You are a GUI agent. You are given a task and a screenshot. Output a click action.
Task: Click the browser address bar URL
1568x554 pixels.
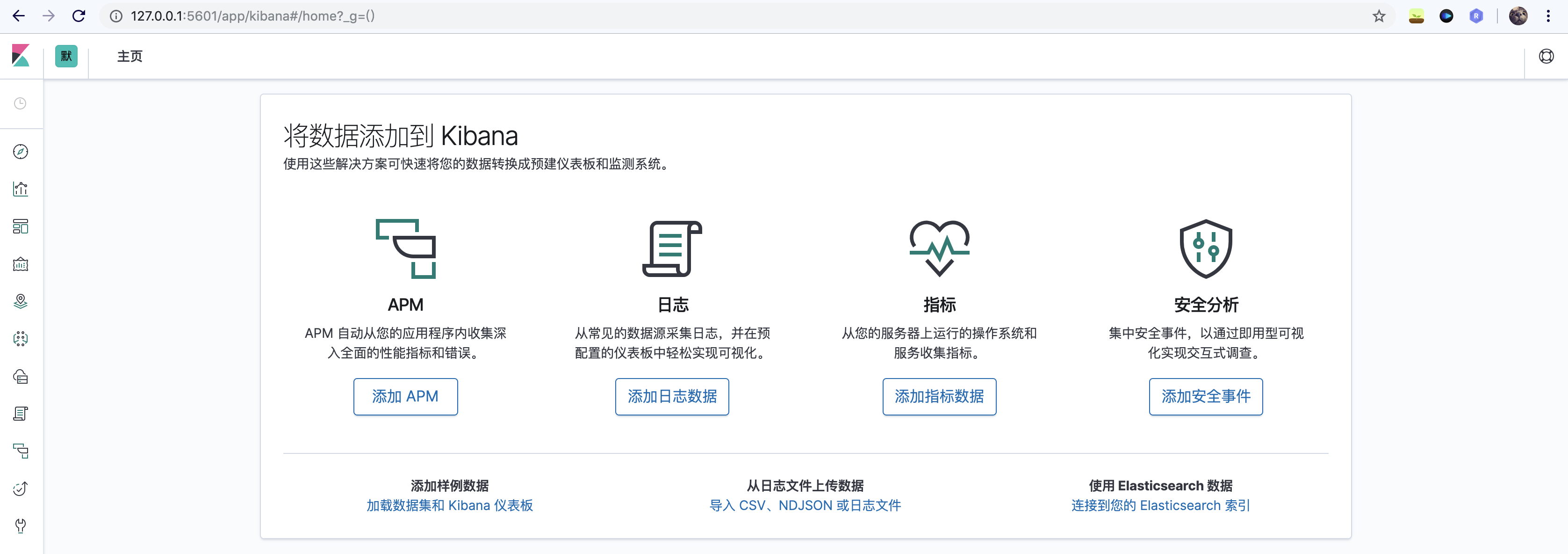(252, 16)
